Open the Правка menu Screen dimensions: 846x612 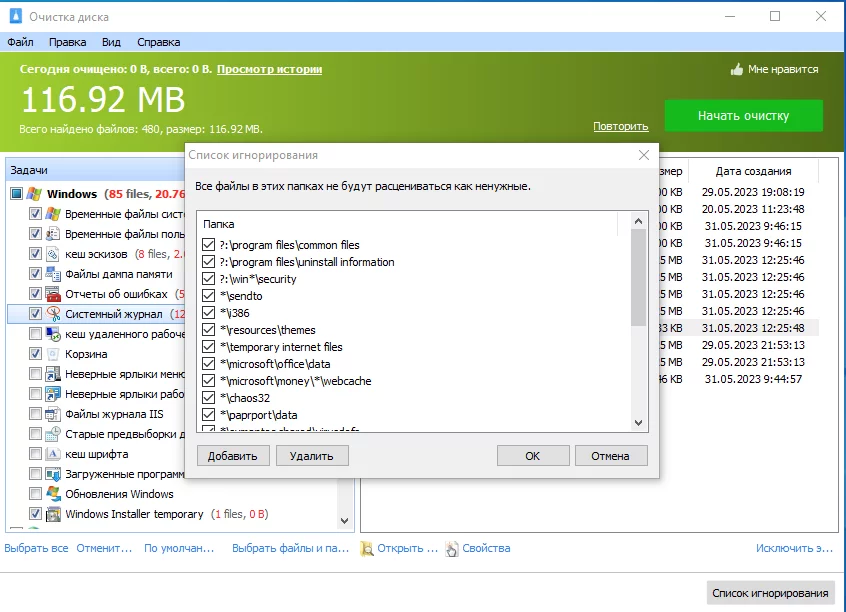(67, 42)
